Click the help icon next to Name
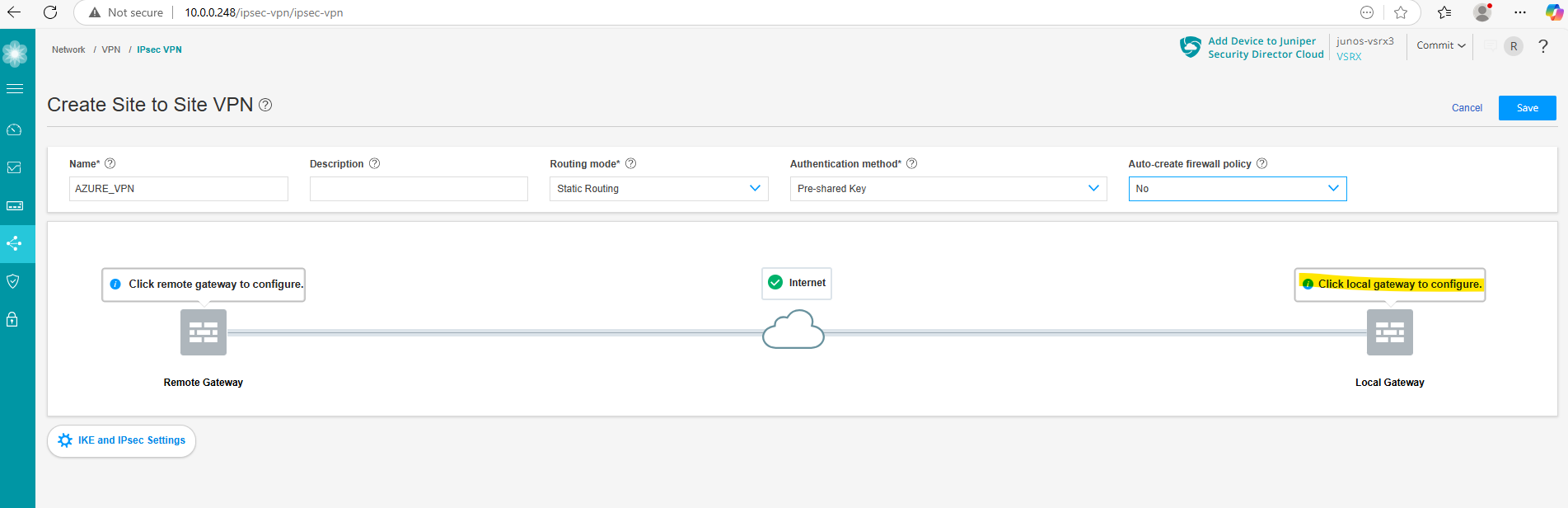Image resolution: width=1568 pixels, height=508 pixels. 110,163
